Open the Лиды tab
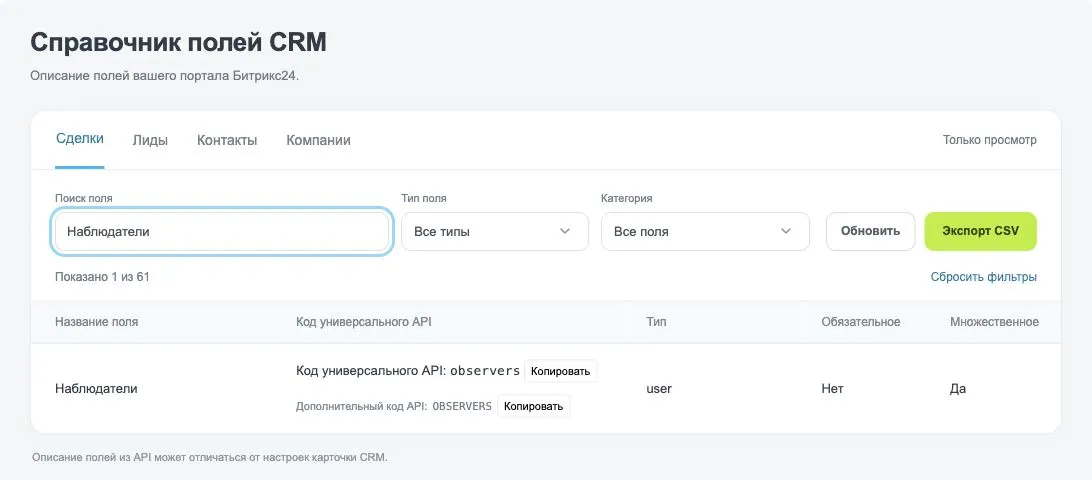Screen dimensions: 1092x480 [x=150, y=140]
